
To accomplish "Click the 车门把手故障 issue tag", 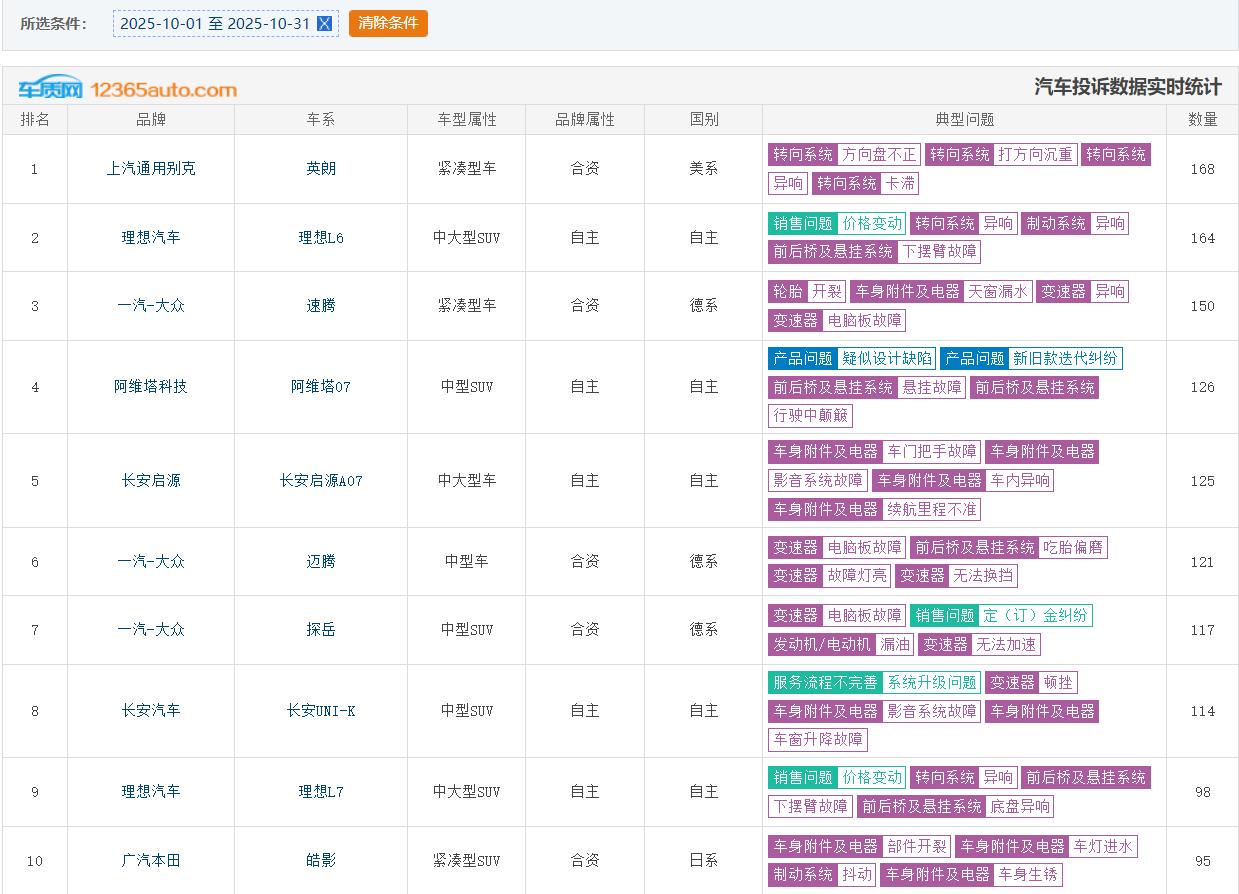I will (x=932, y=452).
